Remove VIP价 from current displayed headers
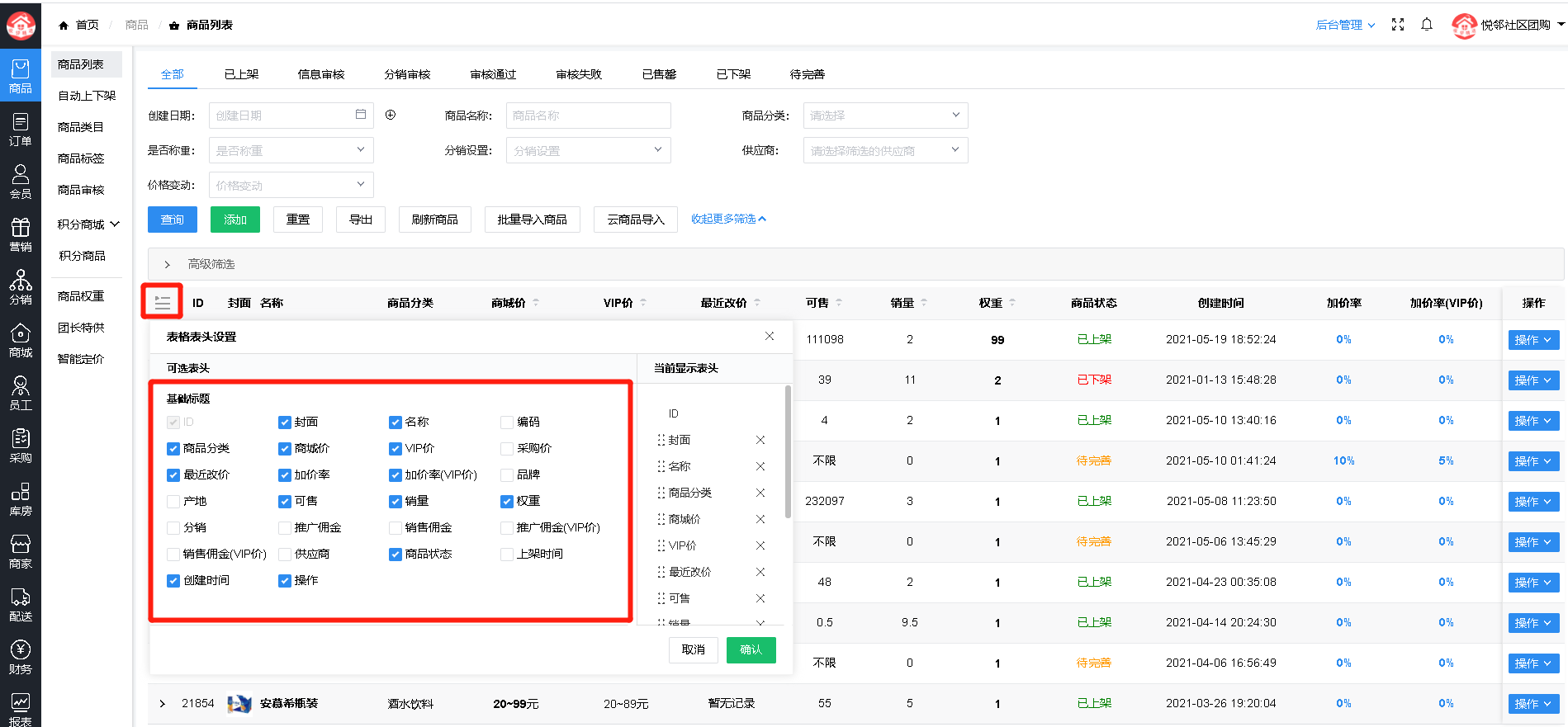Viewport: 1568px width, 727px height. [760, 545]
